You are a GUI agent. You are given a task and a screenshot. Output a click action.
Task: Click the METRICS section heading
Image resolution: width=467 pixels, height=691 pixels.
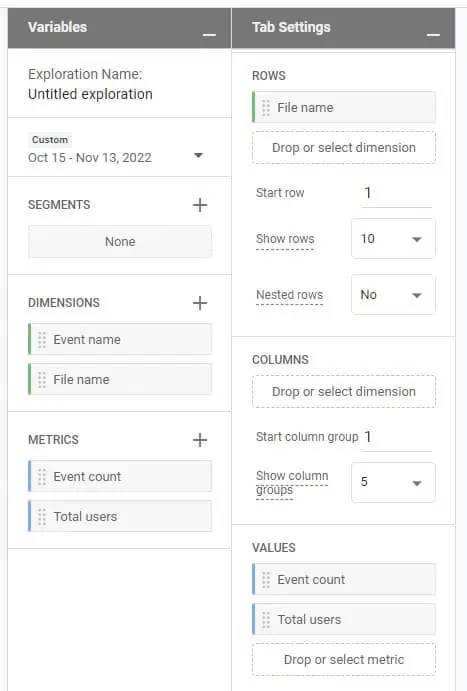[x=53, y=440]
